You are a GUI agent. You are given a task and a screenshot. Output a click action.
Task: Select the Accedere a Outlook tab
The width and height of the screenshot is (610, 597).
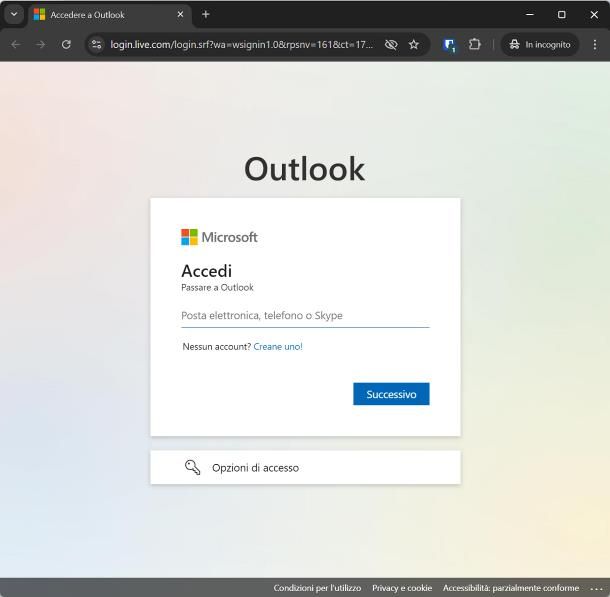pyautogui.click(x=109, y=15)
